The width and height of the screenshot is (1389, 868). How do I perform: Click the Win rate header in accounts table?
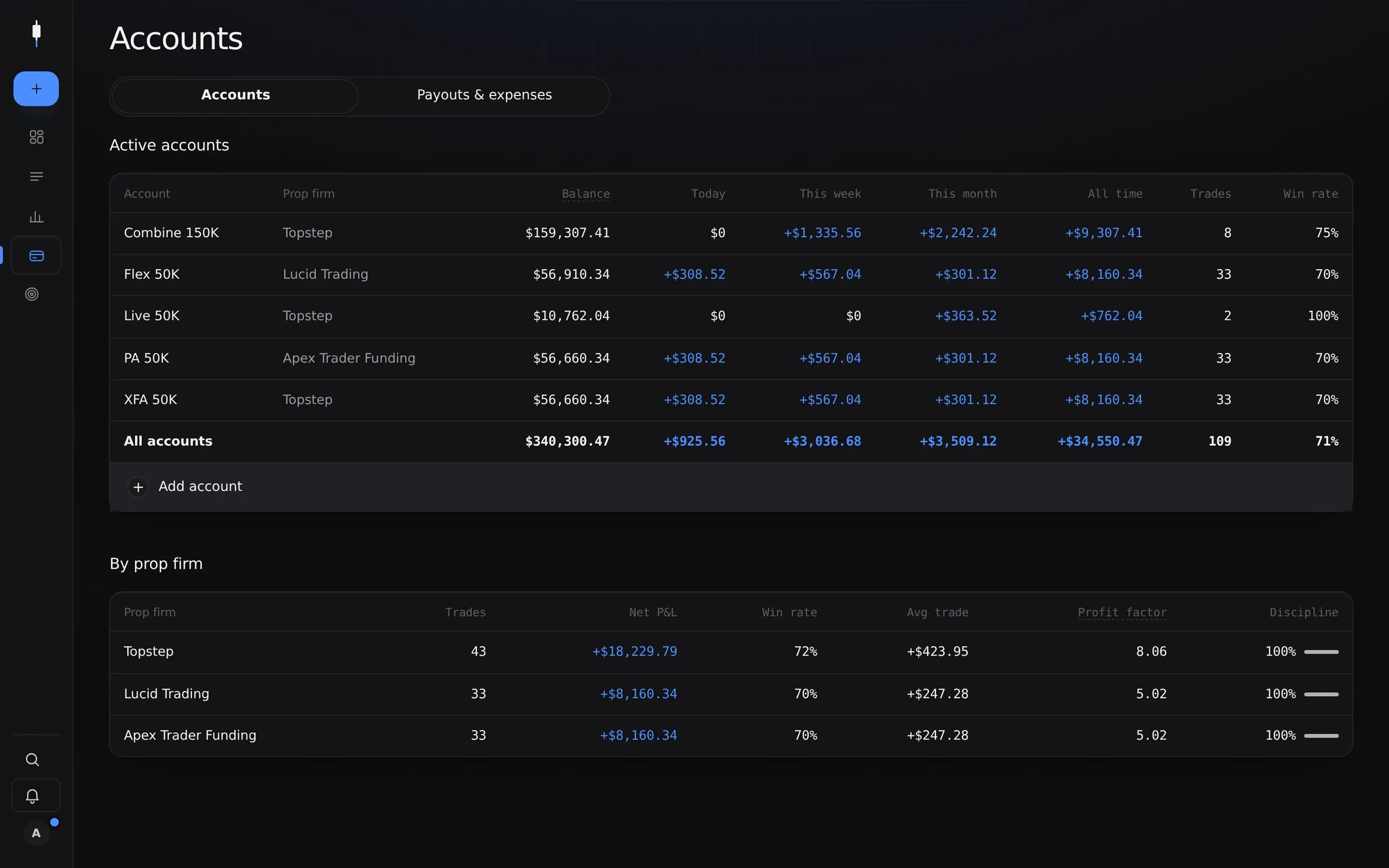pyautogui.click(x=1310, y=194)
